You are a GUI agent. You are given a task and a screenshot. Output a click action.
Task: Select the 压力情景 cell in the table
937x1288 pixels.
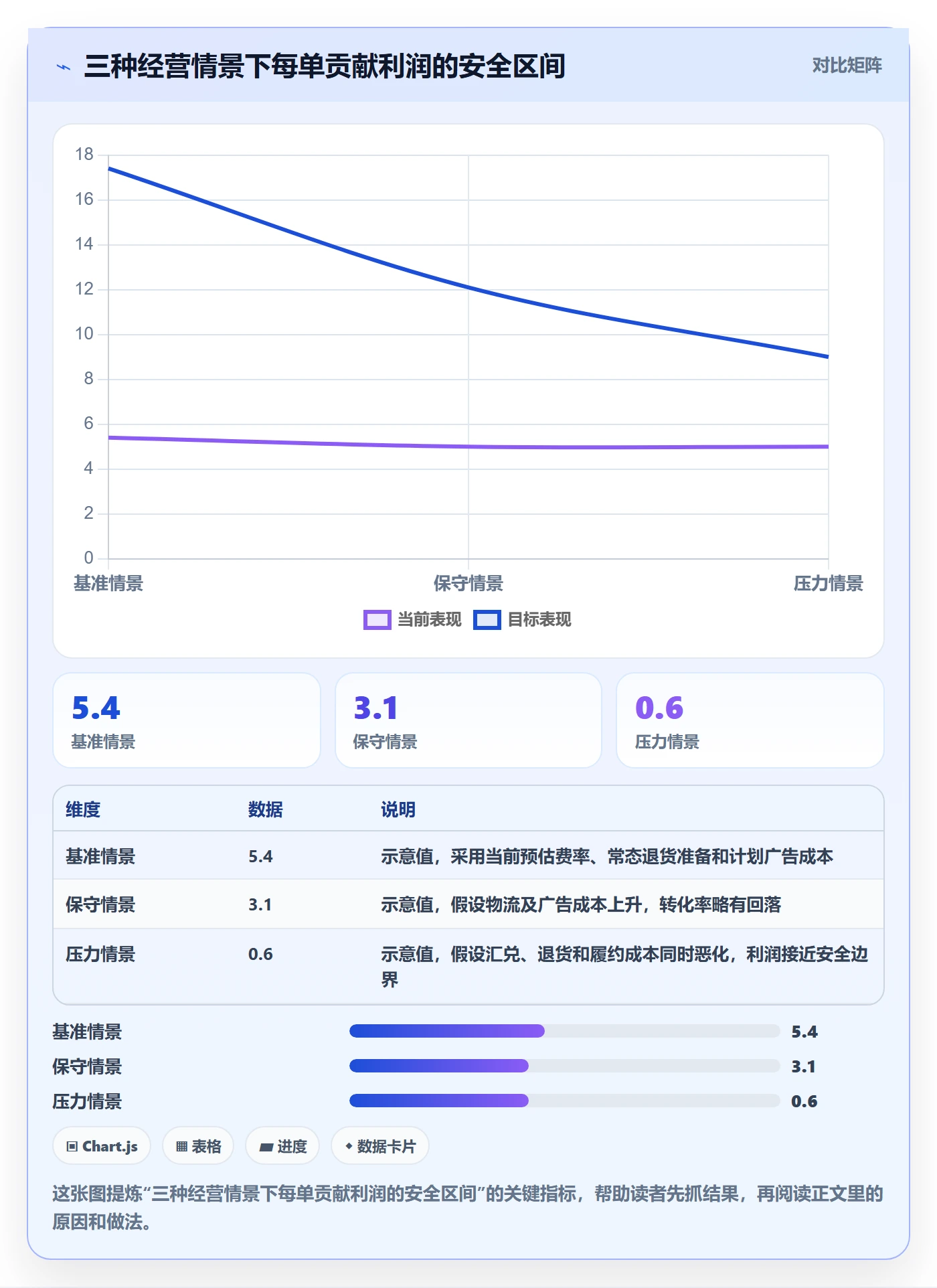(x=100, y=954)
